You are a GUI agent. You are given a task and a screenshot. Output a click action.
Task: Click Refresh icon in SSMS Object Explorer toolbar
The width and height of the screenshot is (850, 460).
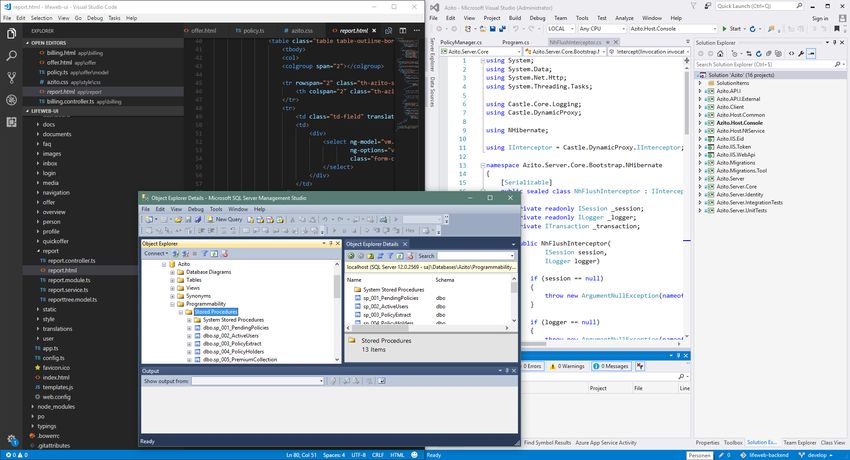[215, 254]
